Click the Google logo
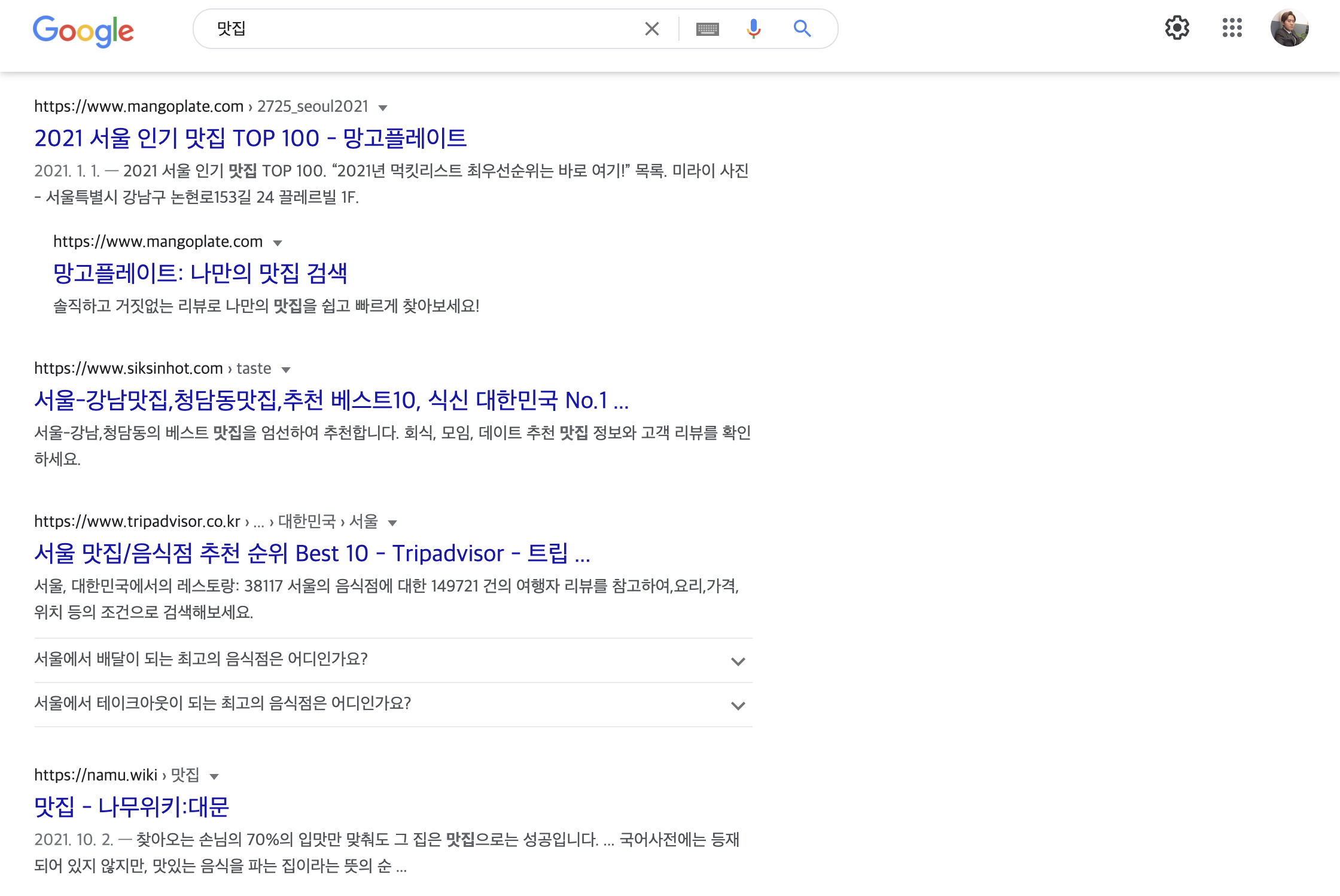Image resolution: width=1340 pixels, height=896 pixels. 83,31
